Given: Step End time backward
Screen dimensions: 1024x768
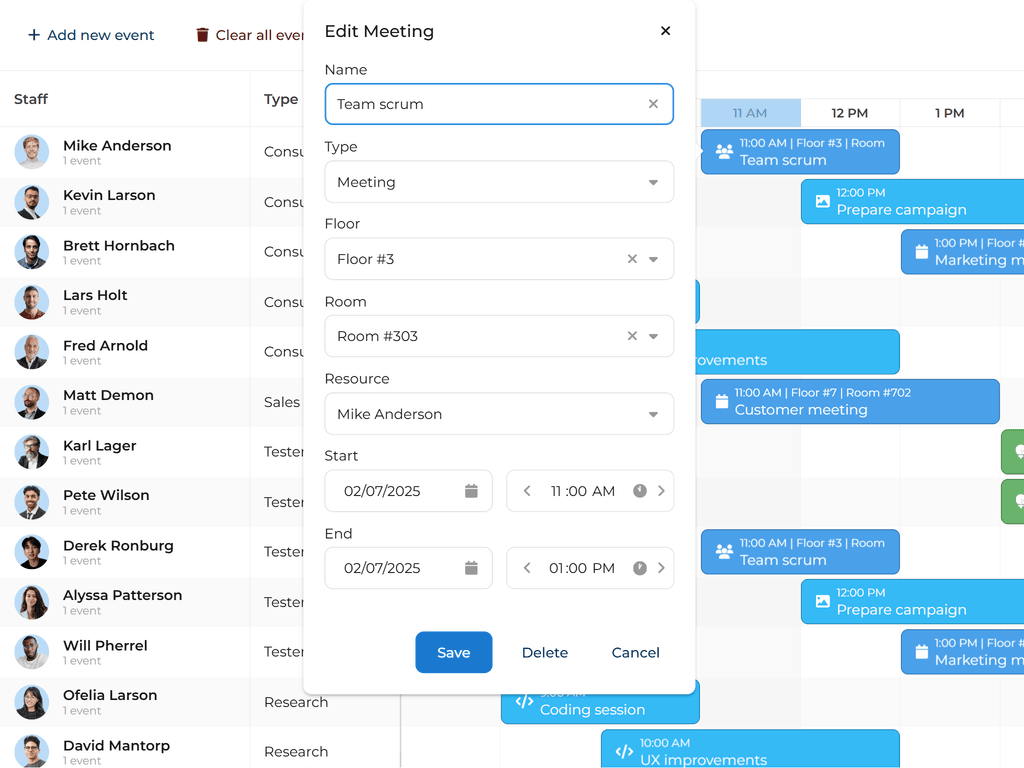Looking at the screenshot, I should click(527, 568).
